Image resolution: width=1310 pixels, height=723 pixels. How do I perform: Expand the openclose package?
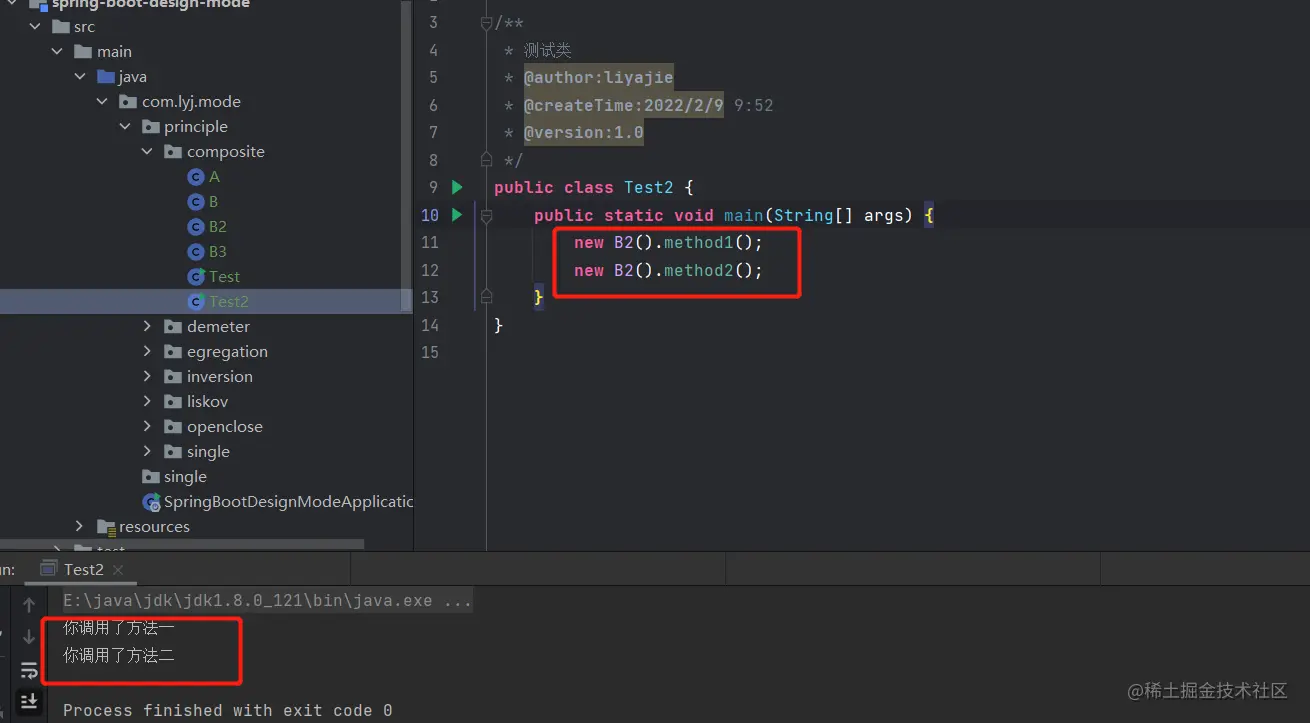pyautogui.click(x=147, y=427)
